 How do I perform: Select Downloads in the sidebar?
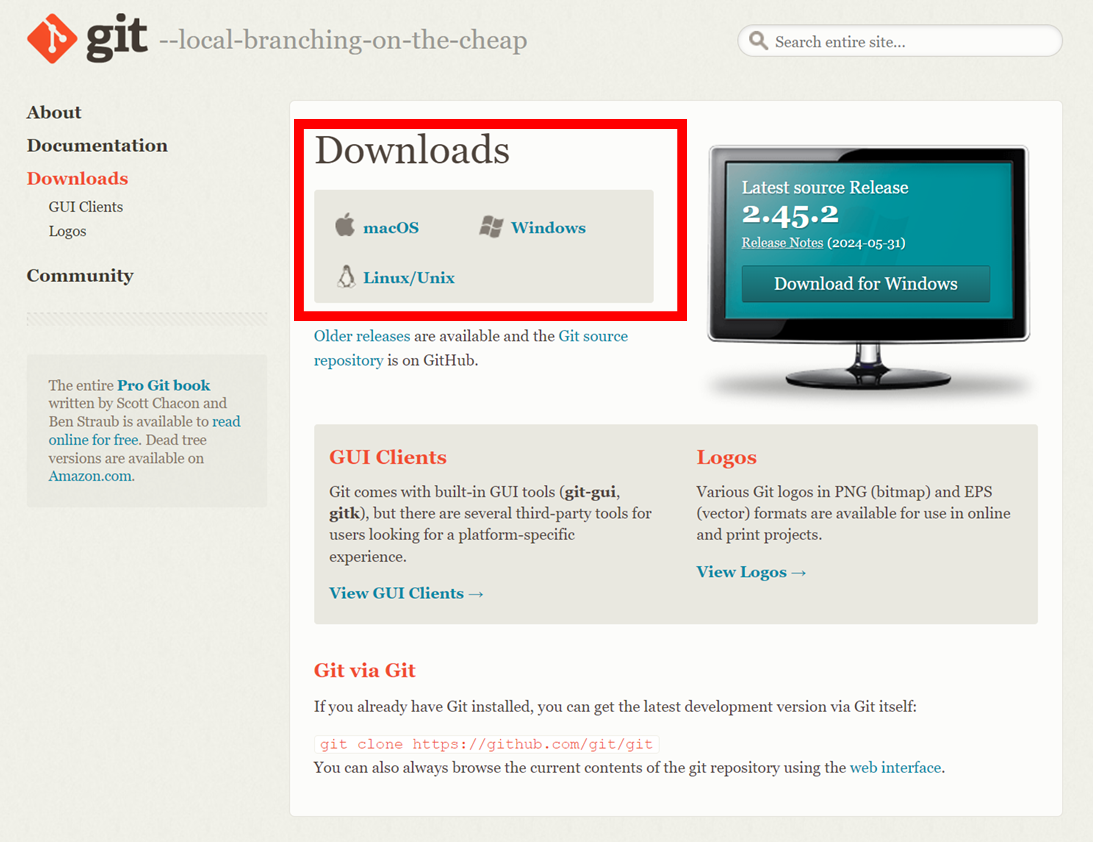[77, 178]
